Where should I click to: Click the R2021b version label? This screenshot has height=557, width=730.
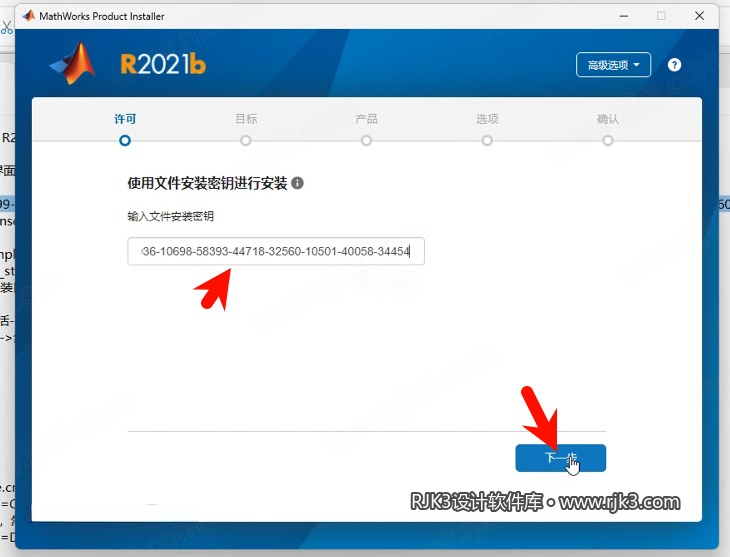coord(163,64)
